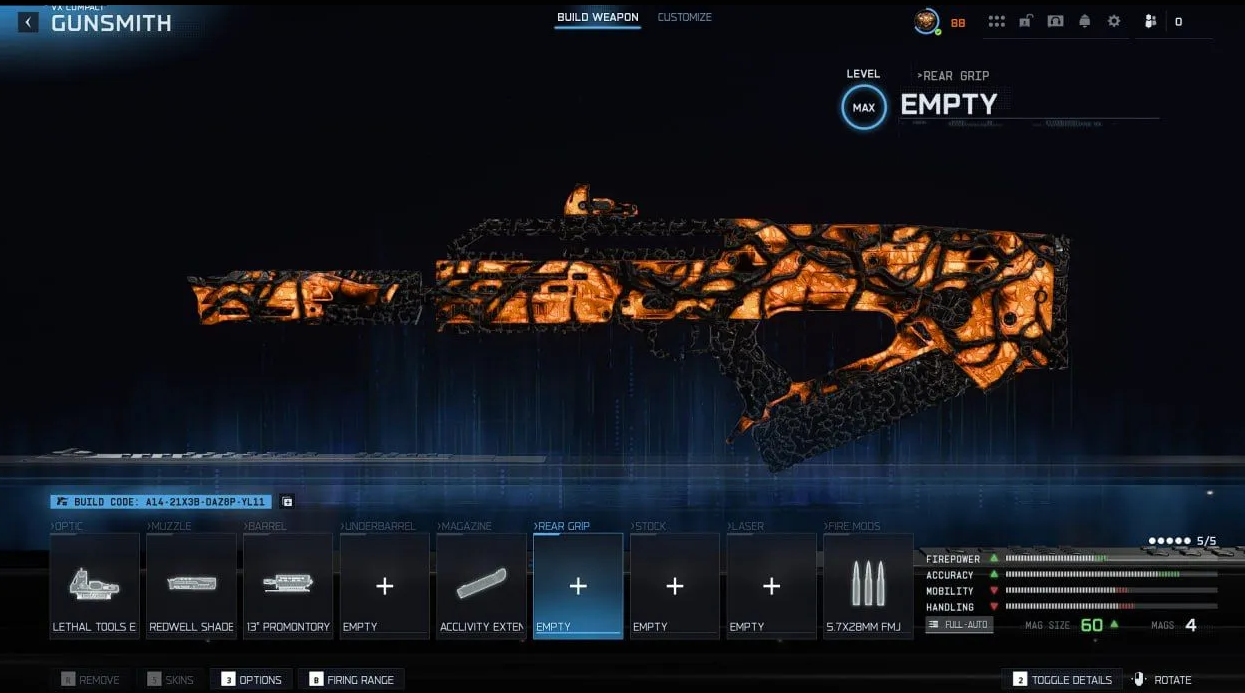The width and height of the screenshot is (1245, 693).
Task: Click the Firepower green up arrow
Action: 994,559
